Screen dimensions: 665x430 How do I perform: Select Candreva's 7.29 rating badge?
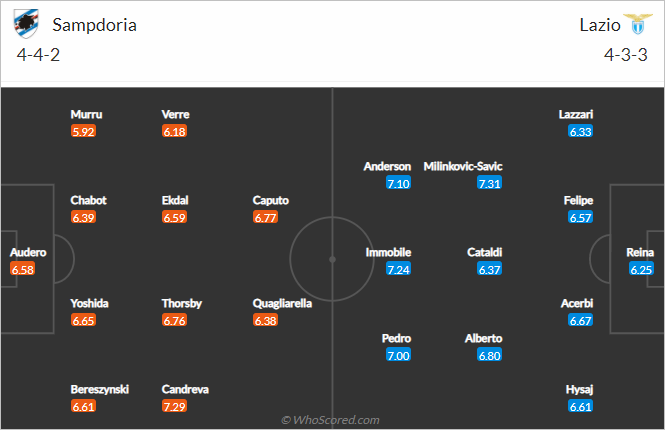coord(175,406)
